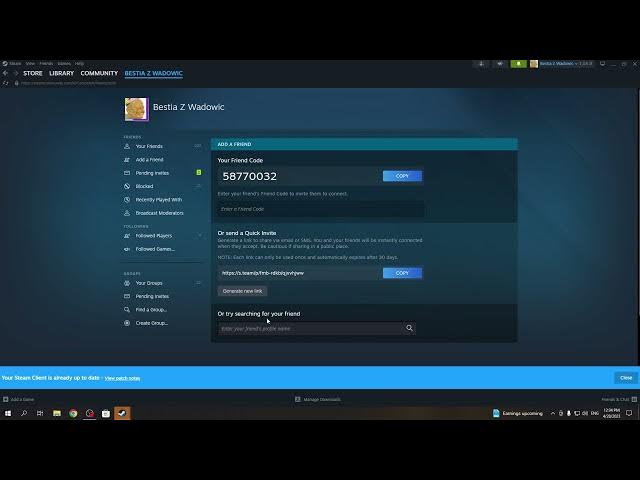The image size is (640, 480).
Task: Go to the STORE tab
Action: click(x=33, y=73)
